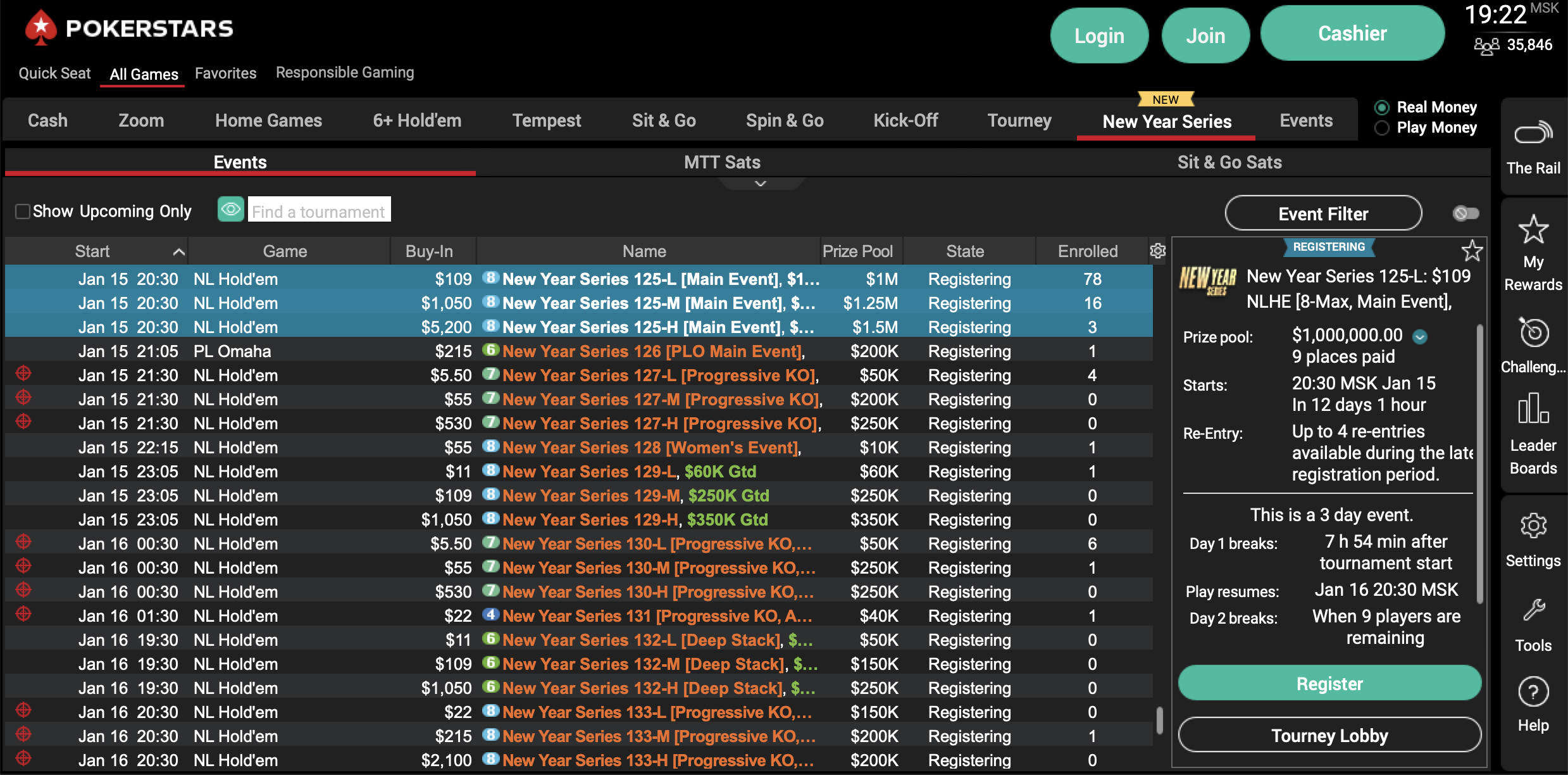The height and width of the screenshot is (775, 1568).
Task: Click column settings gear beside Enrolled
Action: click(x=1157, y=251)
